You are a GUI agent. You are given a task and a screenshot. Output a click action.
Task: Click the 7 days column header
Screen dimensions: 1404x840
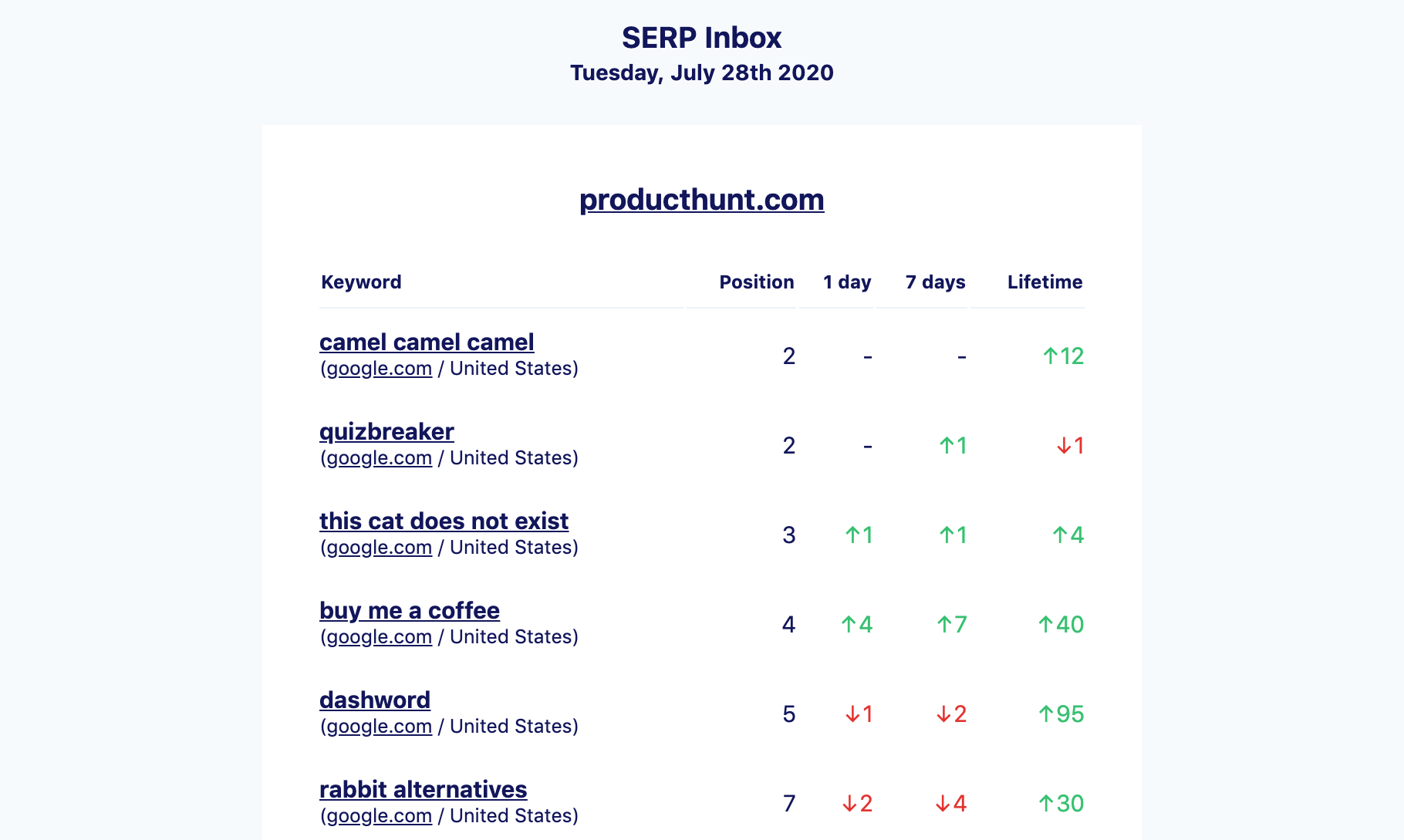point(935,282)
